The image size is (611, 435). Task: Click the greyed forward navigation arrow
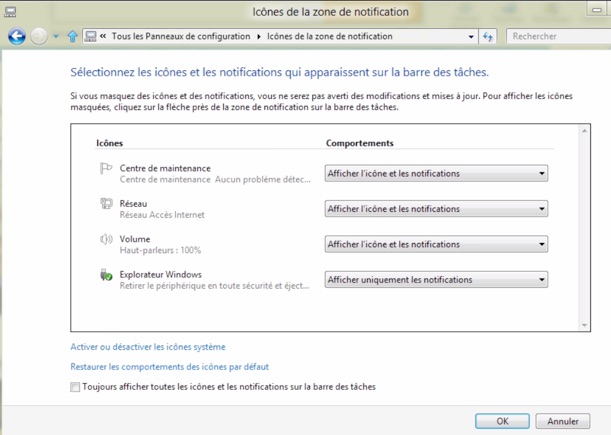pyautogui.click(x=39, y=36)
